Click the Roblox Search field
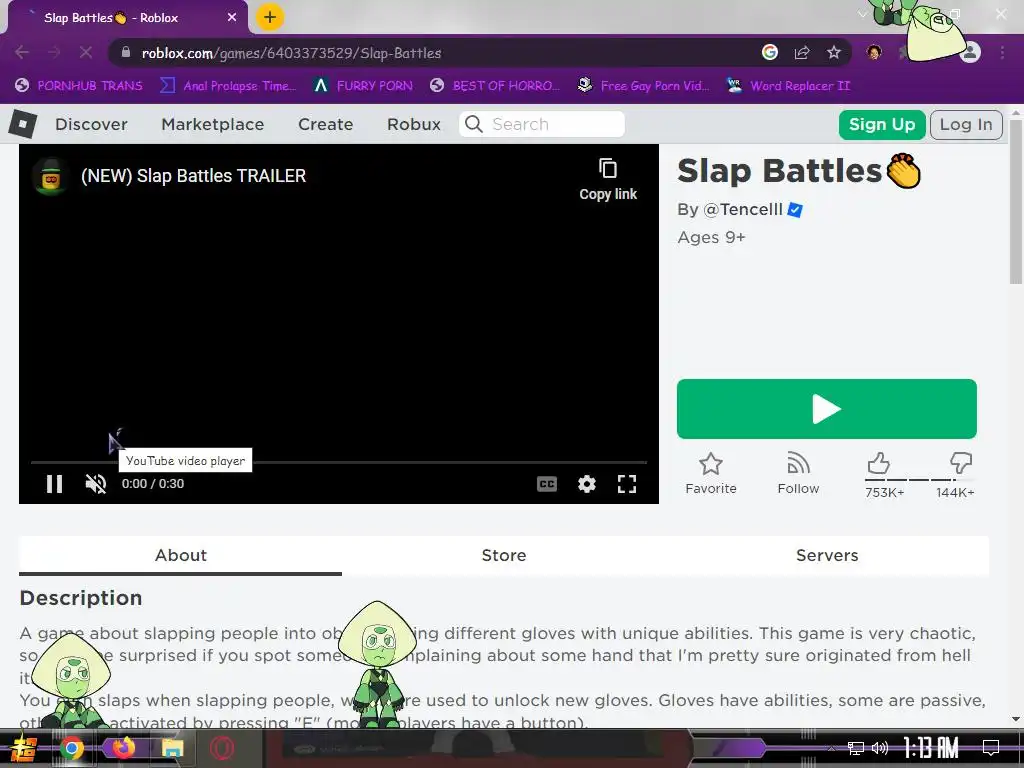The width and height of the screenshot is (1024, 768). 542,124
